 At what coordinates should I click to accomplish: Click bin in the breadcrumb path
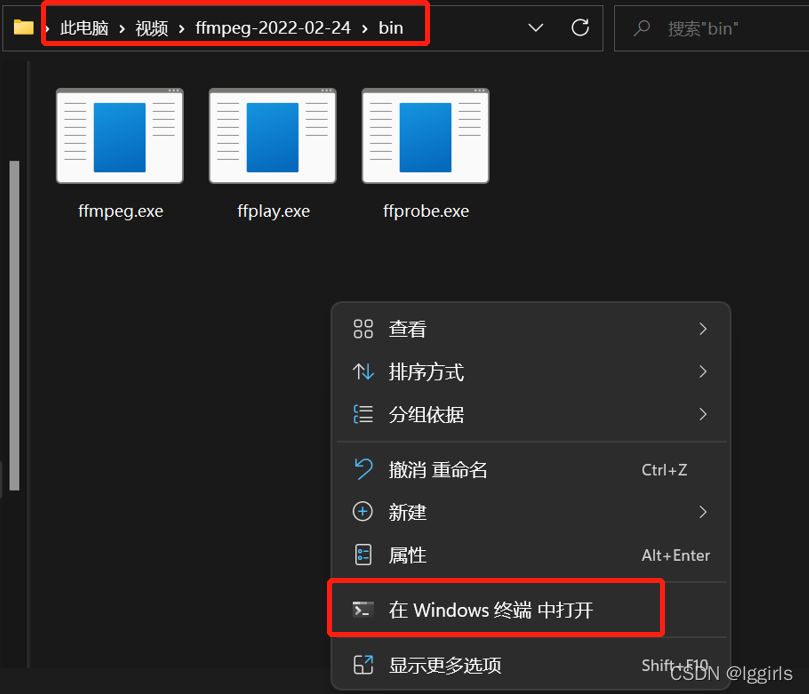391,28
